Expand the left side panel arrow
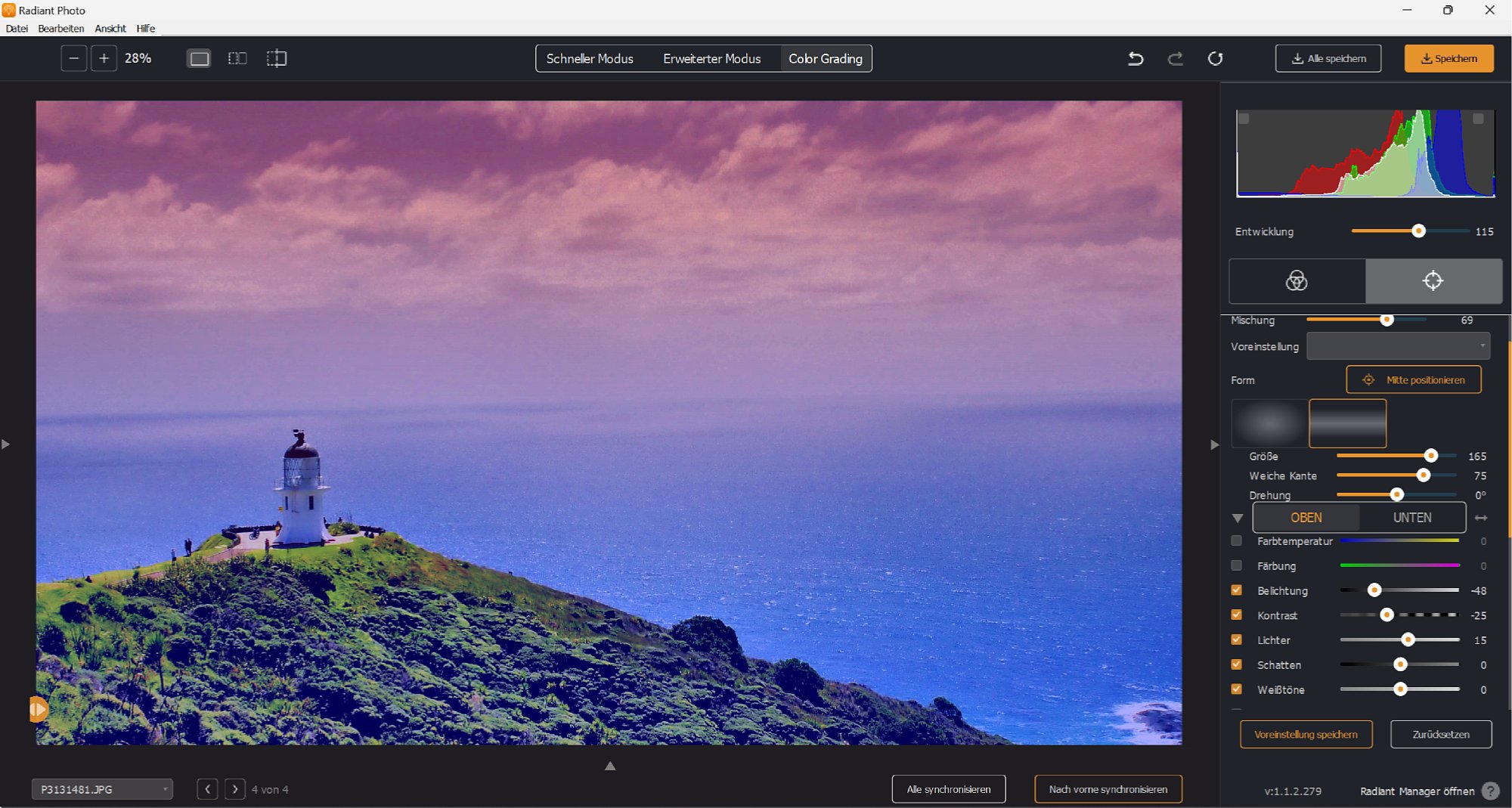 click(6, 444)
